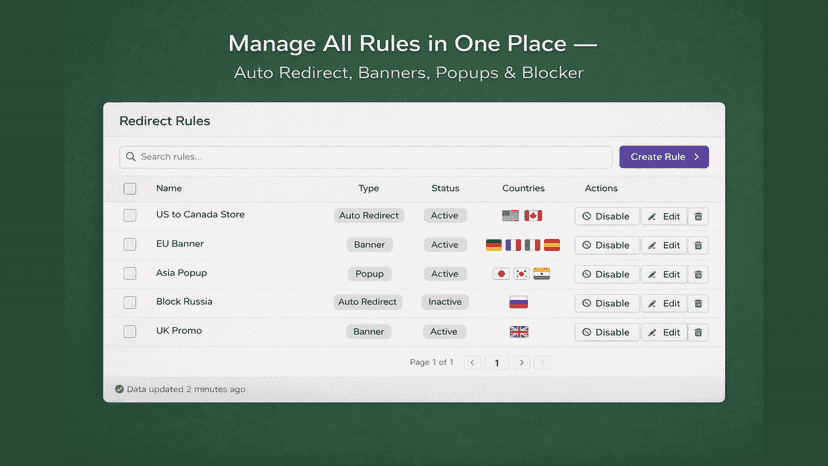Click the 'Block Russia' rule name
This screenshot has width=828, height=466.
click(184, 301)
